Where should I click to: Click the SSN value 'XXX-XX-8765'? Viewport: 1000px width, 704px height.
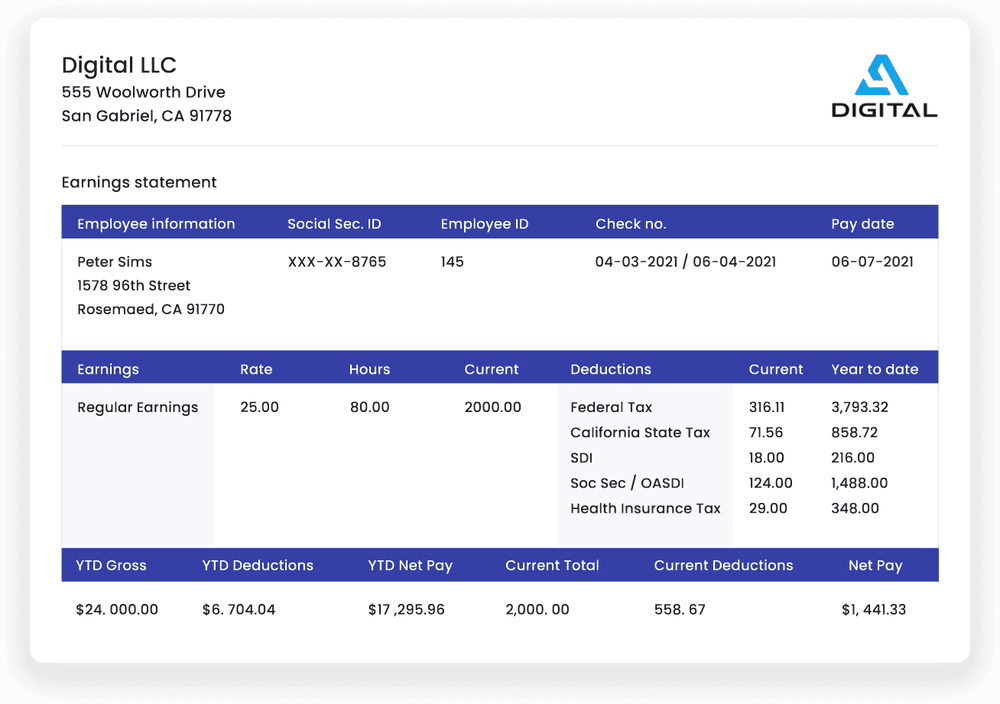pos(337,261)
